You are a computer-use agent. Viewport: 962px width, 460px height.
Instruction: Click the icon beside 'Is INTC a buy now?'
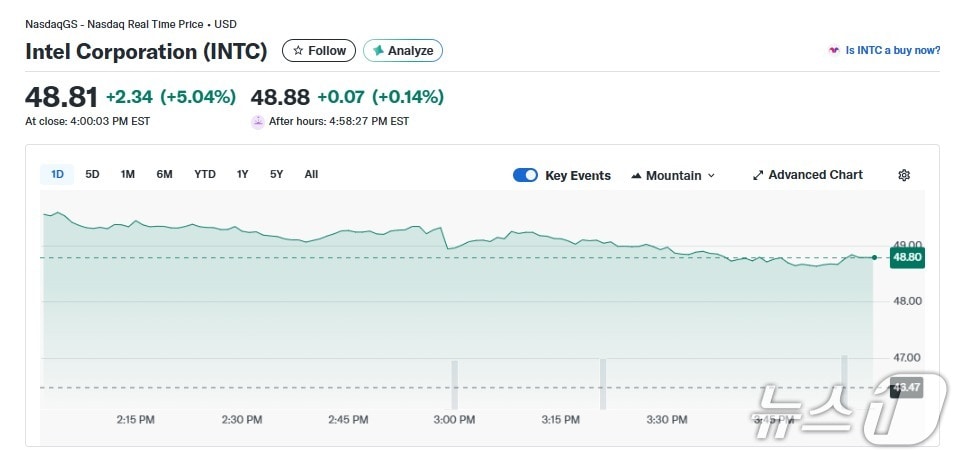click(833, 51)
